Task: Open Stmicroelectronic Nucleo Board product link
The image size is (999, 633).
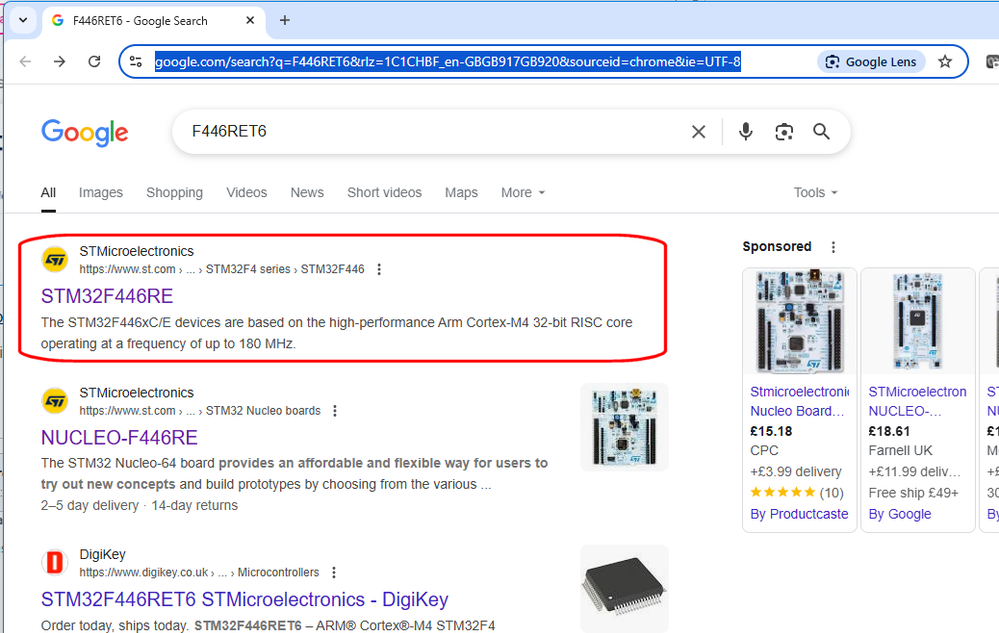Action: pos(800,401)
